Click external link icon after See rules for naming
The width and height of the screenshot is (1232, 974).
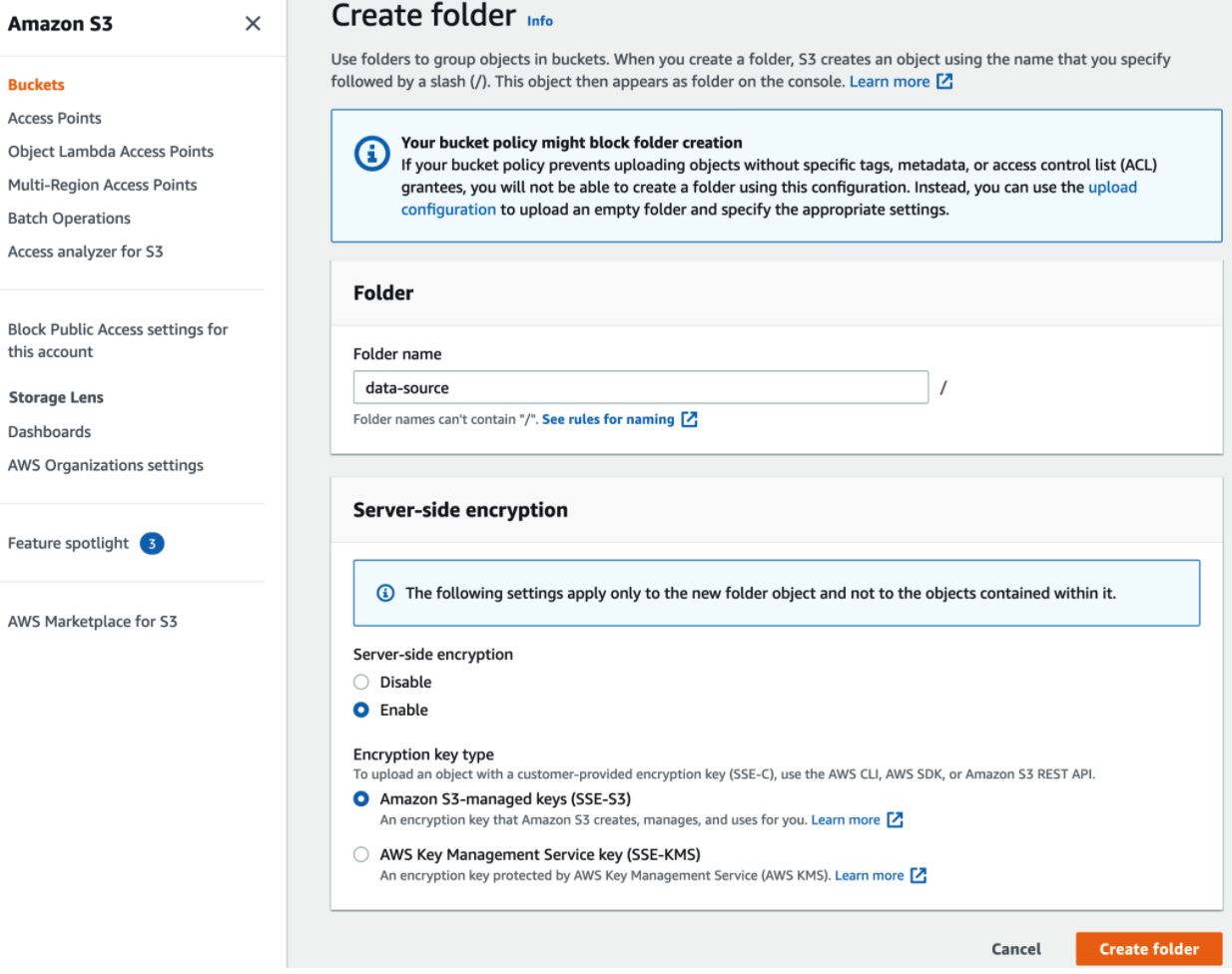(689, 419)
